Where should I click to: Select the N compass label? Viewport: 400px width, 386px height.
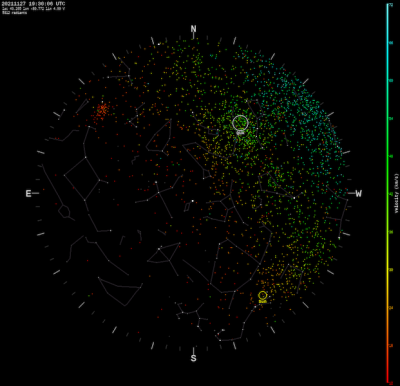click(x=193, y=29)
